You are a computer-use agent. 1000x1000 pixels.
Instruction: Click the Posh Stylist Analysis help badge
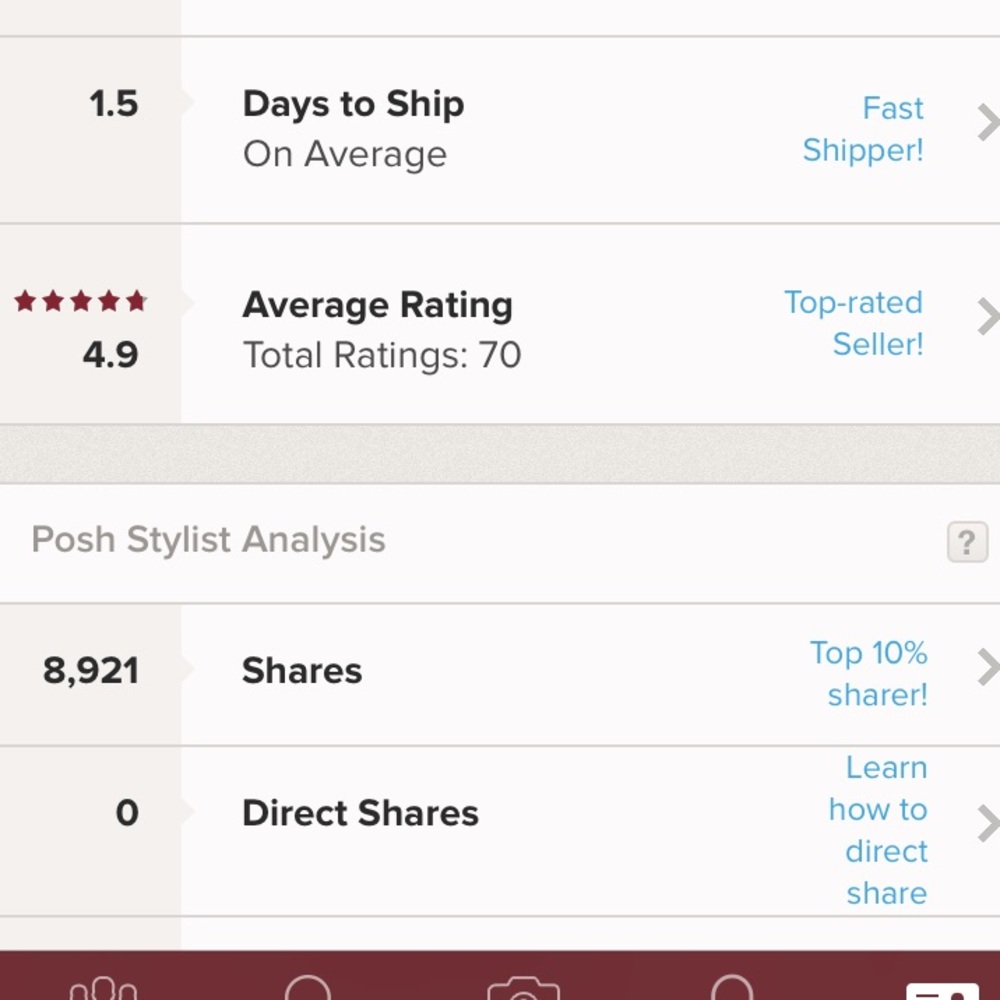point(966,541)
